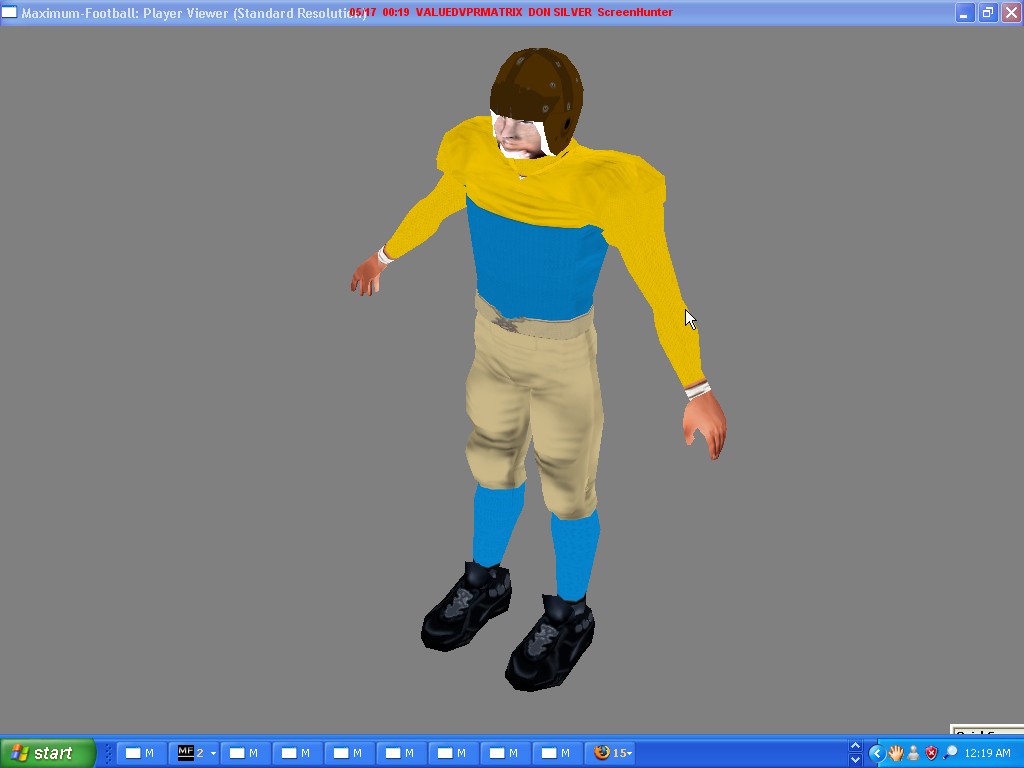Viewport: 1024px width, 768px height.
Task: Click the 12:19 AM taskbar clock
Action: tap(987, 753)
